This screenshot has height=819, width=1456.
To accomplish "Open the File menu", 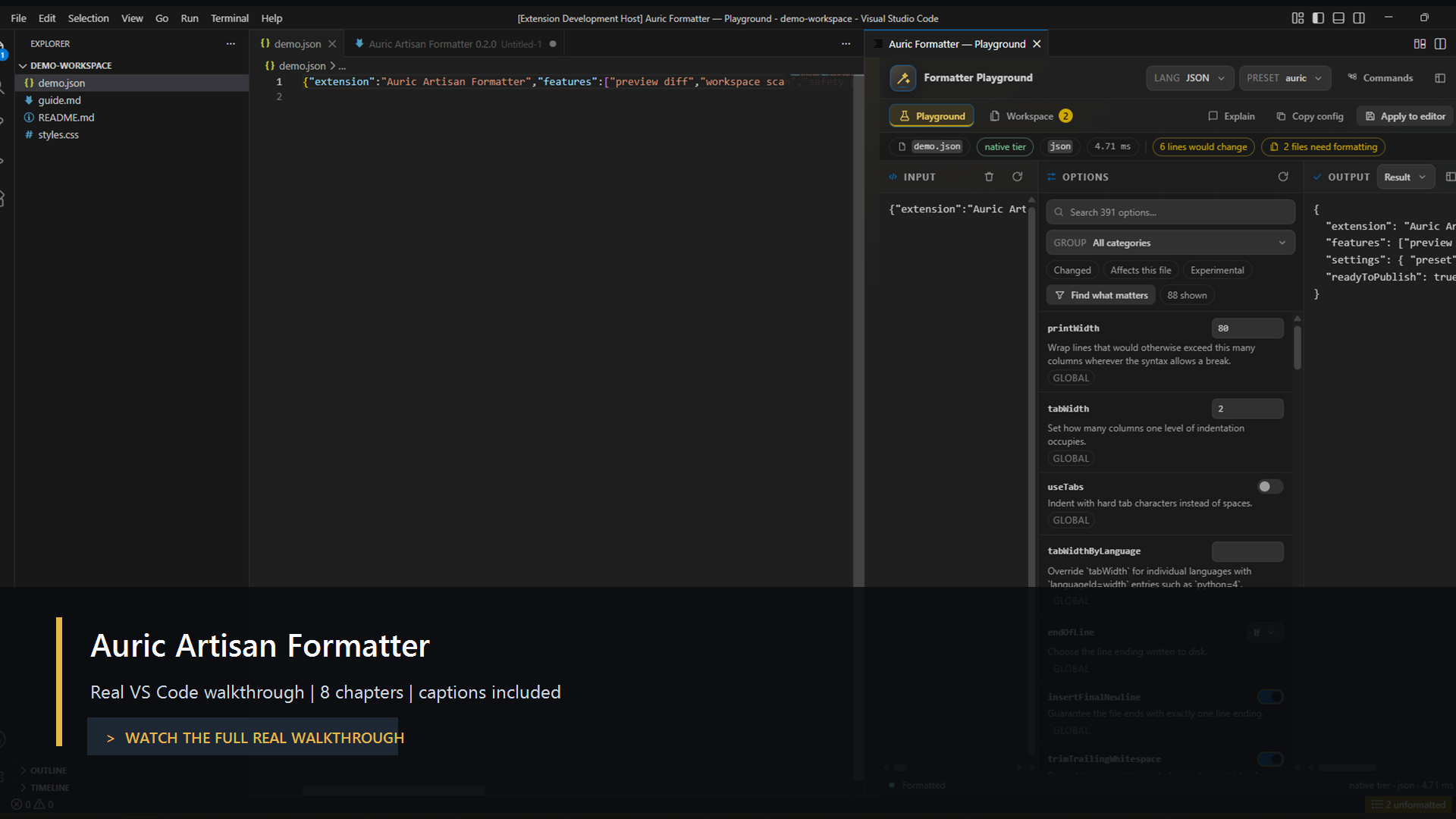I will (x=18, y=18).
